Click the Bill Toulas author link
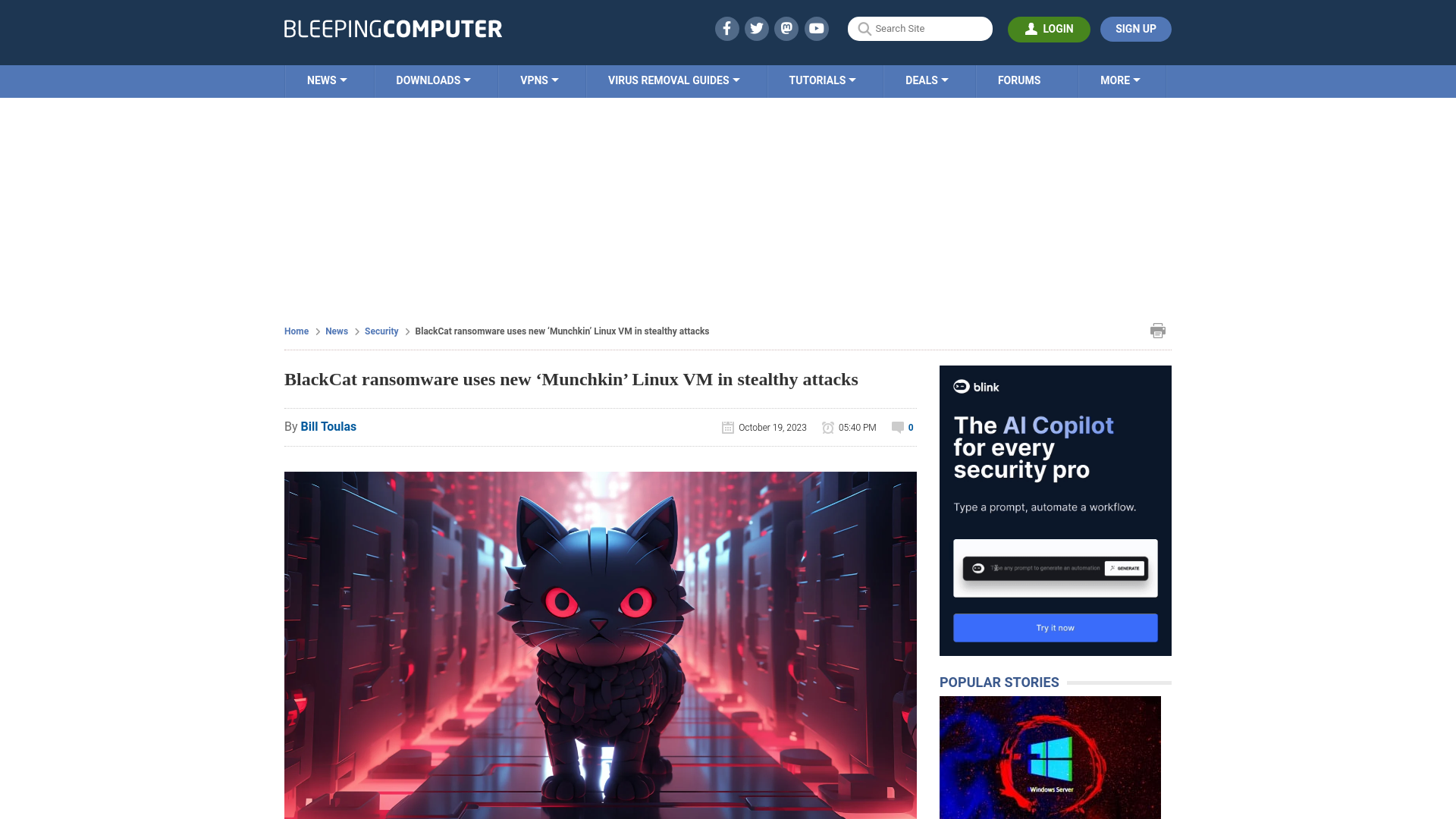The height and width of the screenshot is (819, 1456). [328, 426]
